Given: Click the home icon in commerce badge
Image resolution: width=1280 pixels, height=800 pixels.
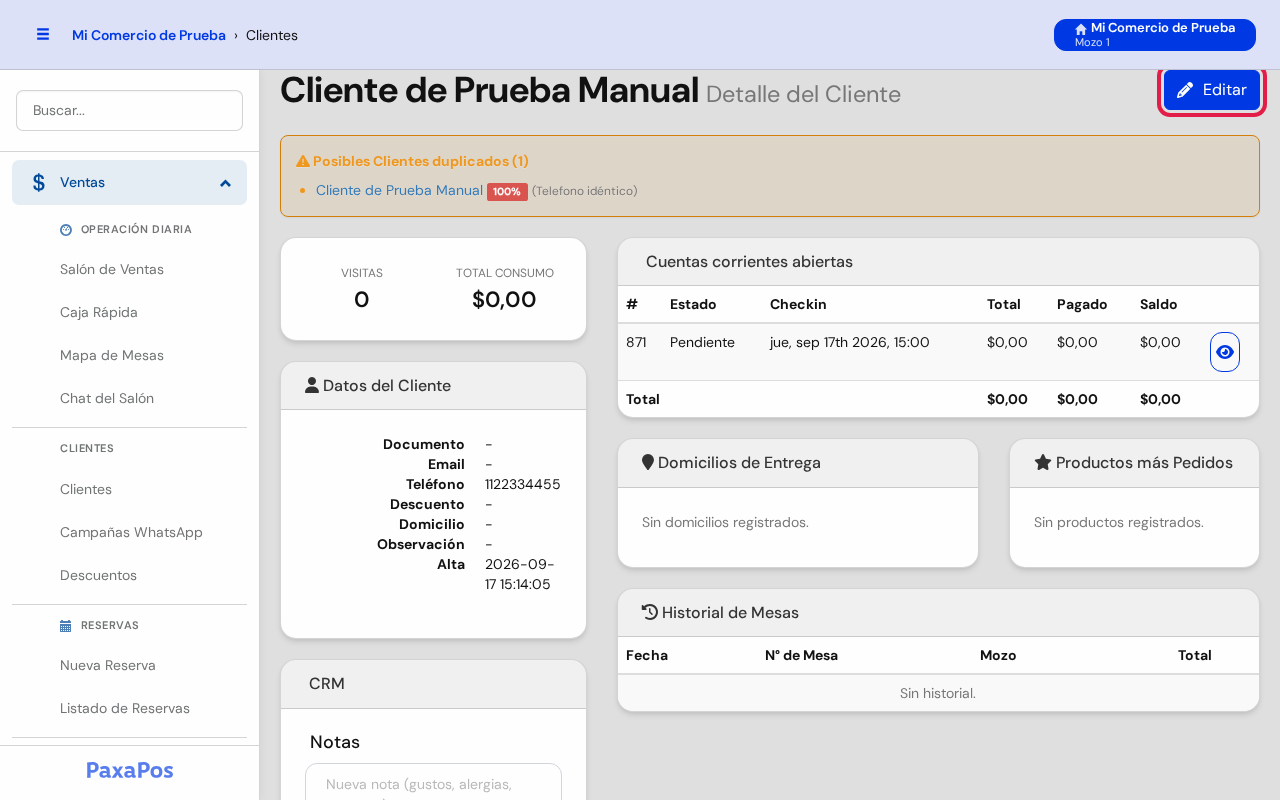Looking at the screenshot, I should [1081, 29].
